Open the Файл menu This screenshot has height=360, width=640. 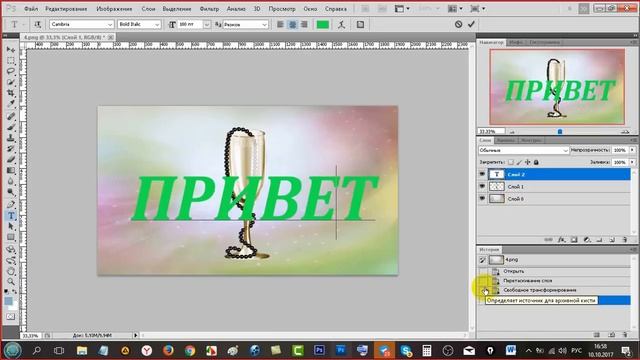click(x=31, y=9)
